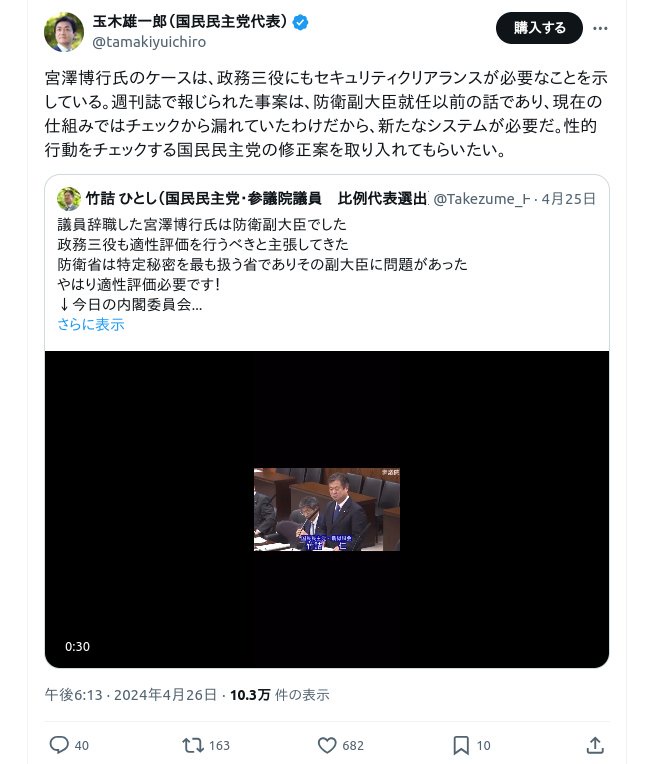This screenshot has width=645, height=764.
Task: Bookmark this post using bookmark icon
Action: [x=461, y=745]
